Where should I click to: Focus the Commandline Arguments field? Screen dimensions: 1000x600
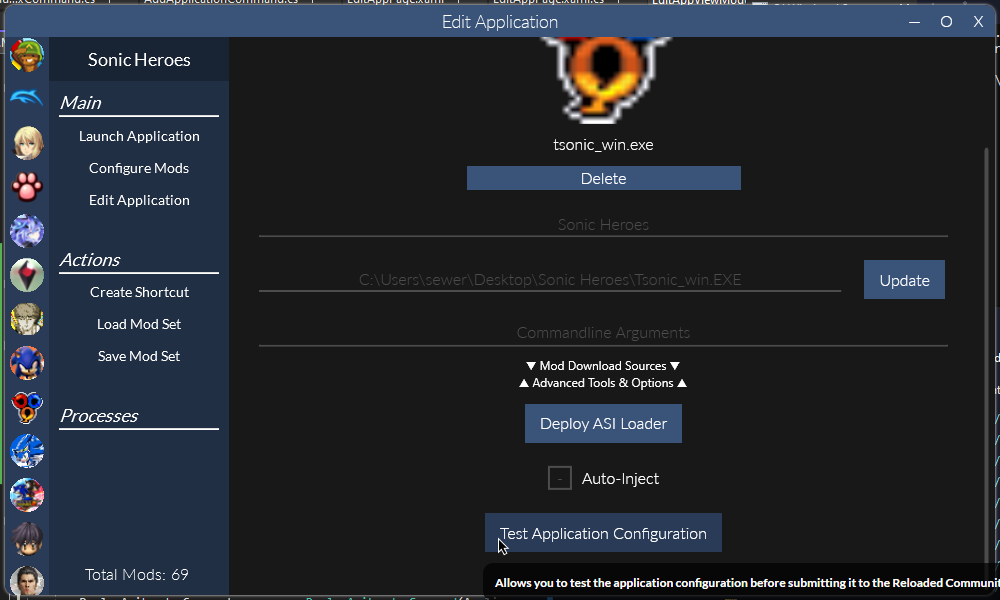pos(603,333)
